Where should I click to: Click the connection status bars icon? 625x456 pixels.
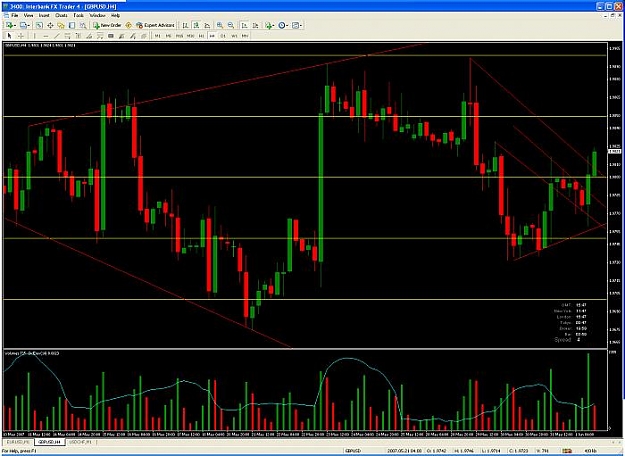(567, 451)
